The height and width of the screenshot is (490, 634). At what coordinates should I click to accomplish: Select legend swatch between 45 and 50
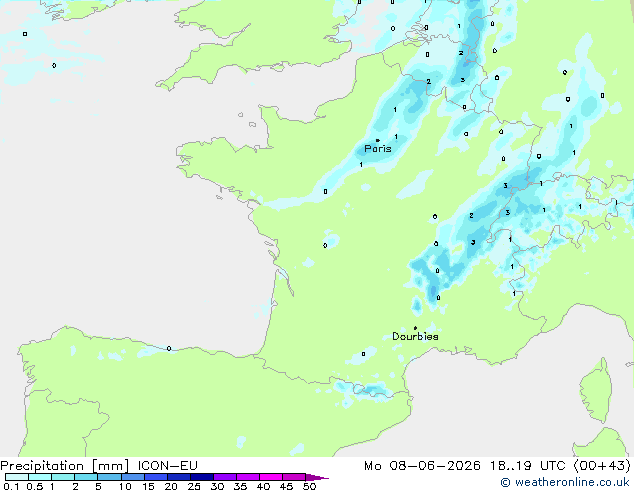coord(294,477)
